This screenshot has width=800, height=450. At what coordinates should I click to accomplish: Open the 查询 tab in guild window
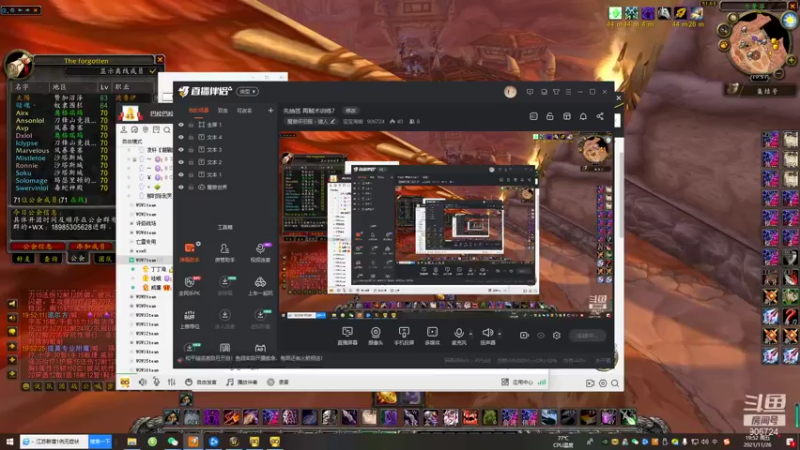coord(50,259)
